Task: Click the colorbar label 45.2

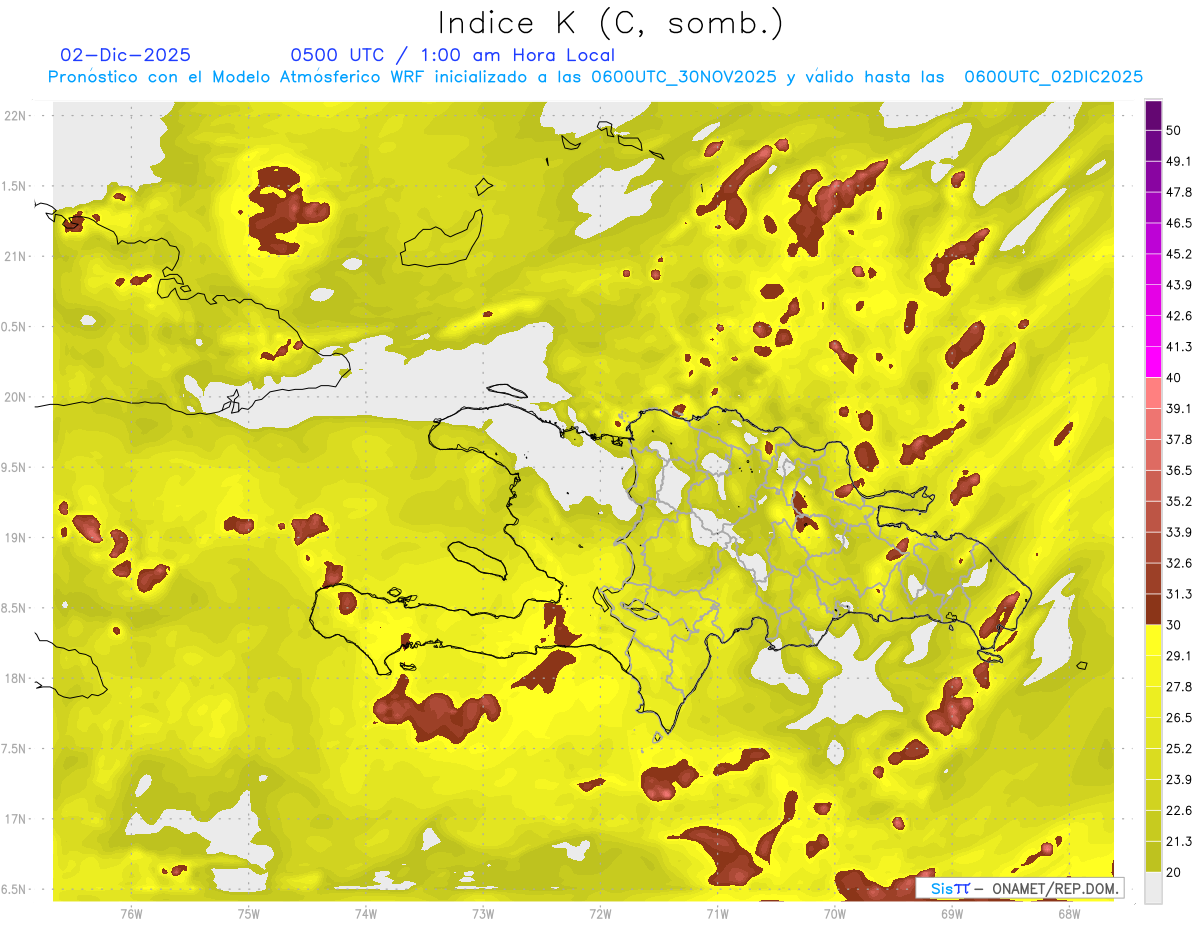Action: [x=1179, y=254]
